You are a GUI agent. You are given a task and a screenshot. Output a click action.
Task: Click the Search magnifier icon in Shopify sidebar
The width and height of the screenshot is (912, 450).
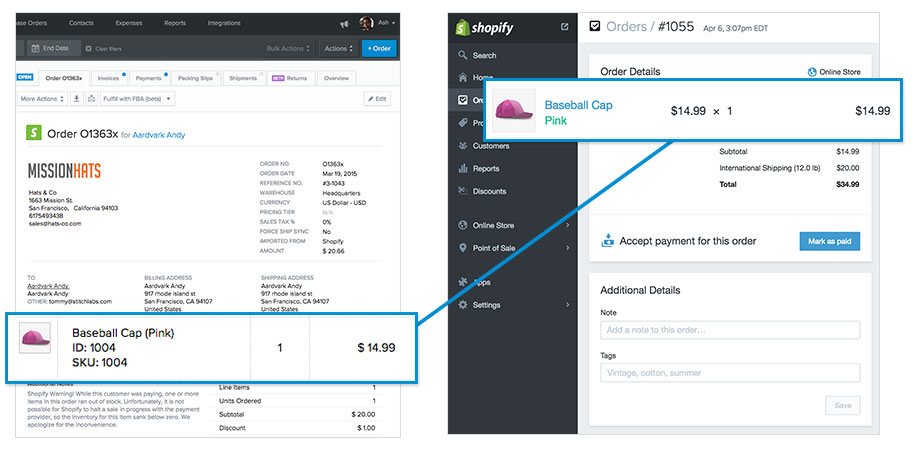(x=463, y=55)
